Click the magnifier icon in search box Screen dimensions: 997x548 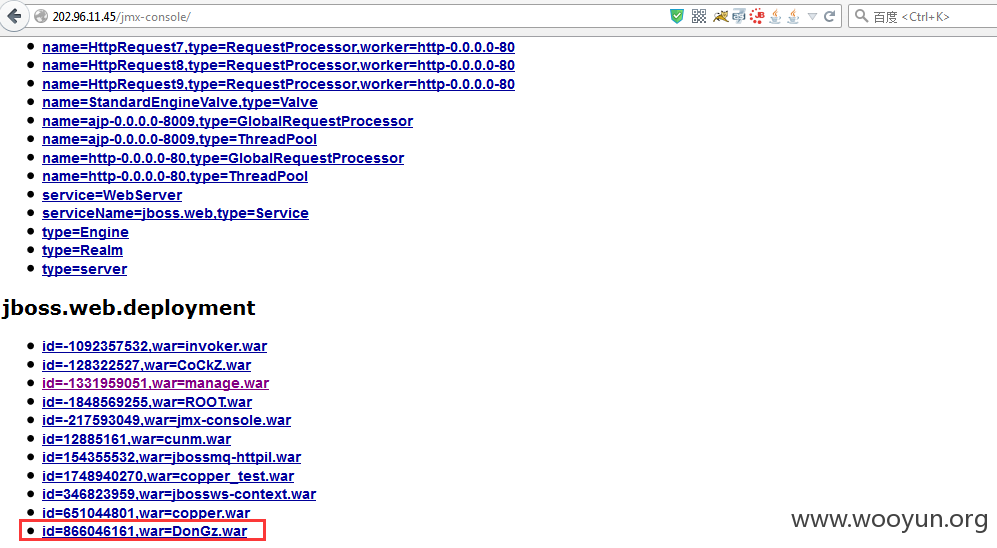pos(861,16)
